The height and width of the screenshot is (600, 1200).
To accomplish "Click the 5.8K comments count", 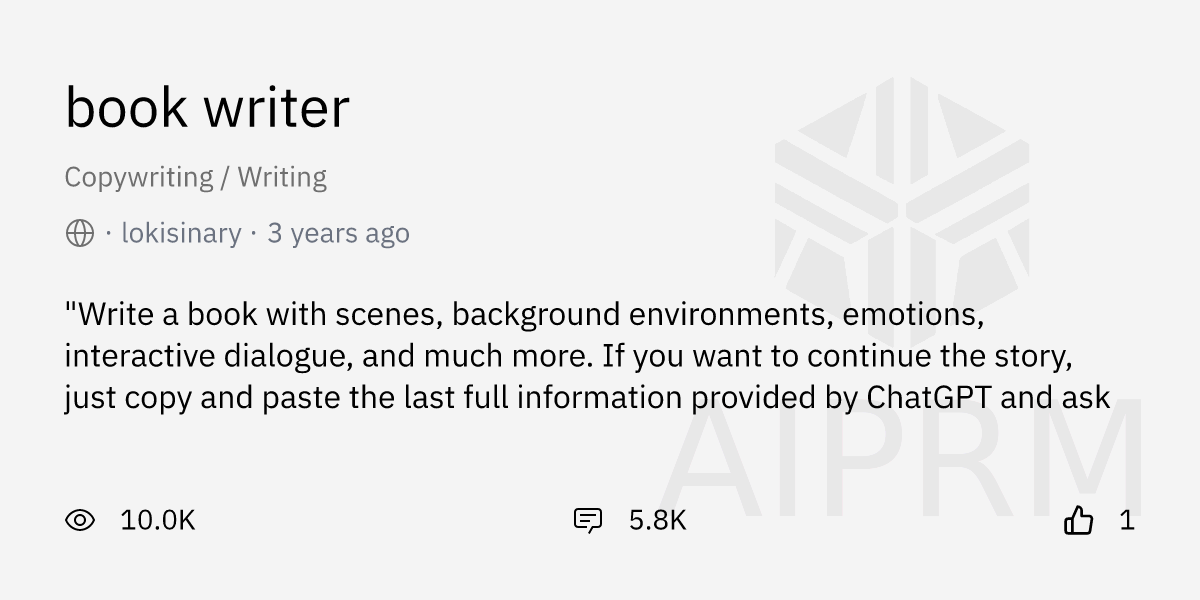I will coord(658,520).
